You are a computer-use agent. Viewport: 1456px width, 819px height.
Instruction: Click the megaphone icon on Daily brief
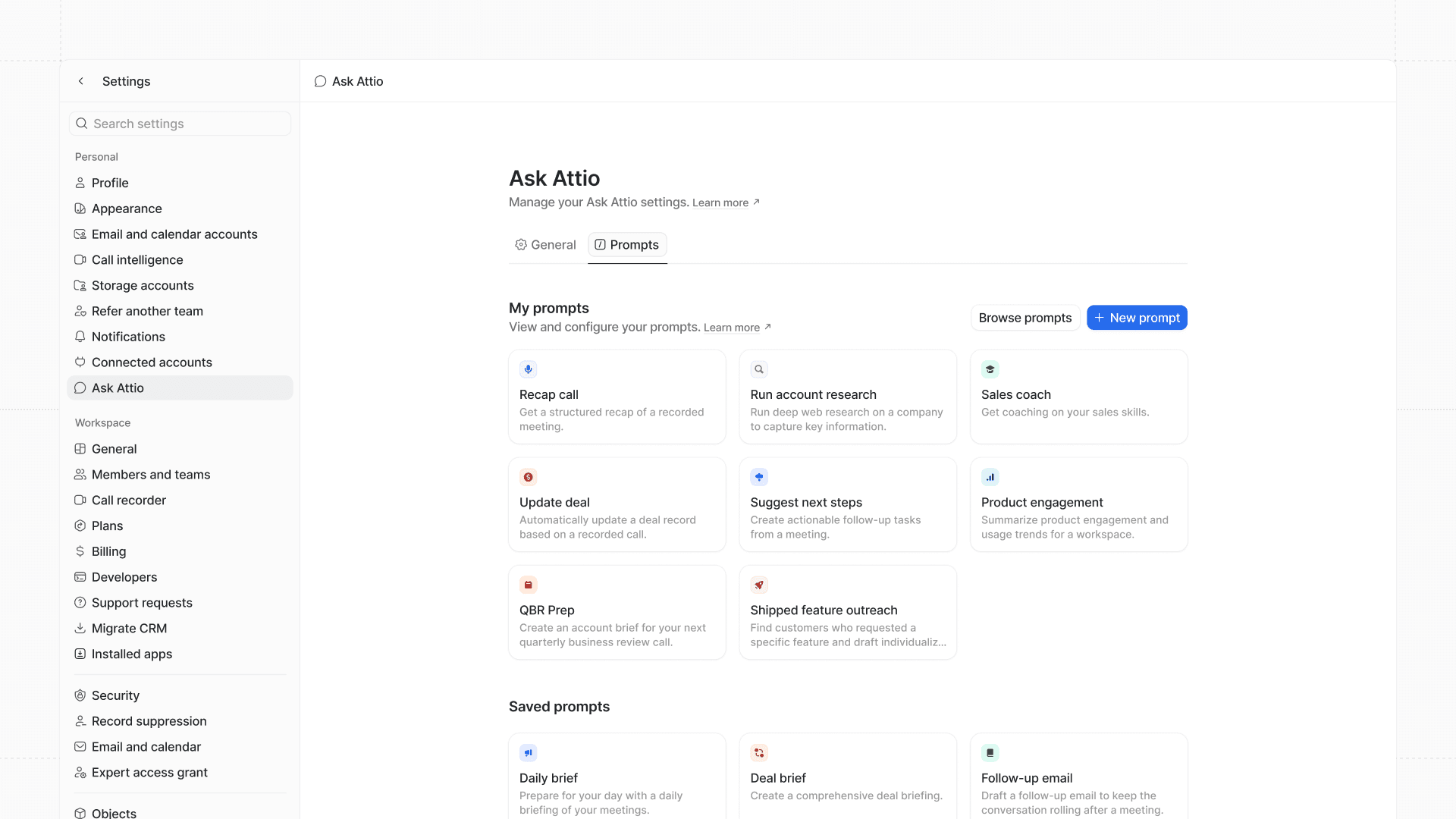[x=528, y=752]
